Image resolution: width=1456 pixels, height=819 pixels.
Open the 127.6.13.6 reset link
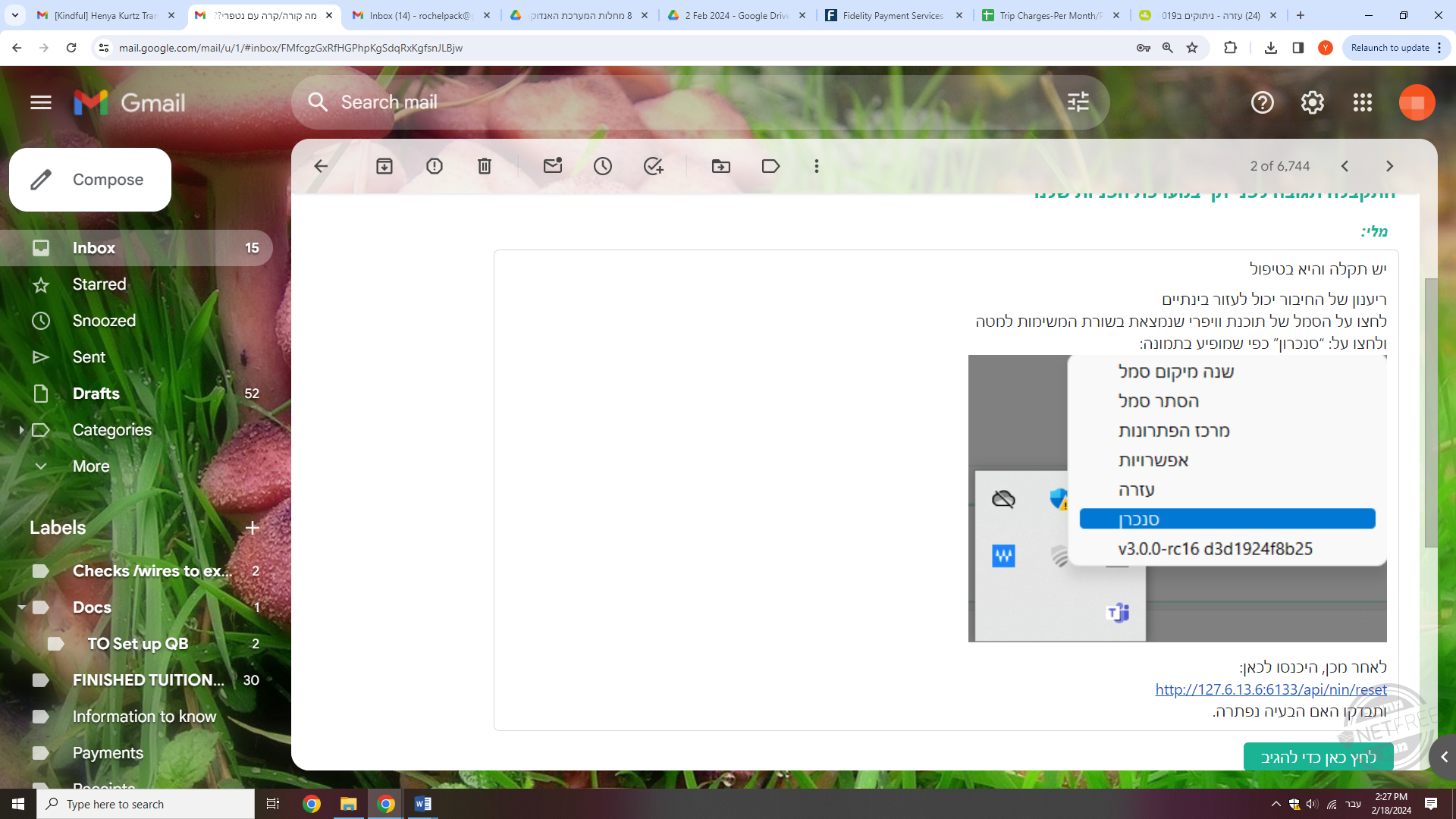(x=1271, y=689)
